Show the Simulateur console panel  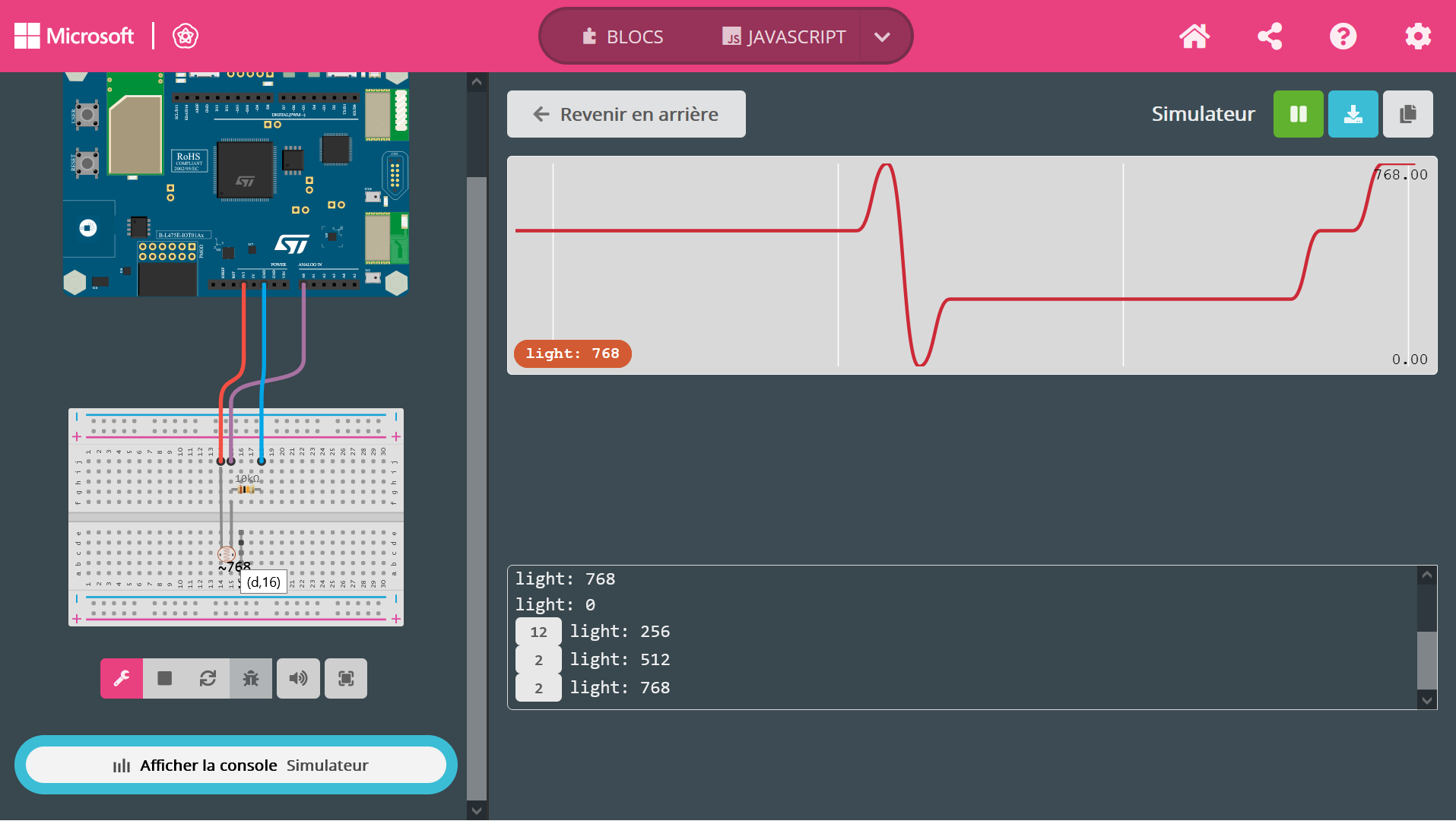(236, 765)
